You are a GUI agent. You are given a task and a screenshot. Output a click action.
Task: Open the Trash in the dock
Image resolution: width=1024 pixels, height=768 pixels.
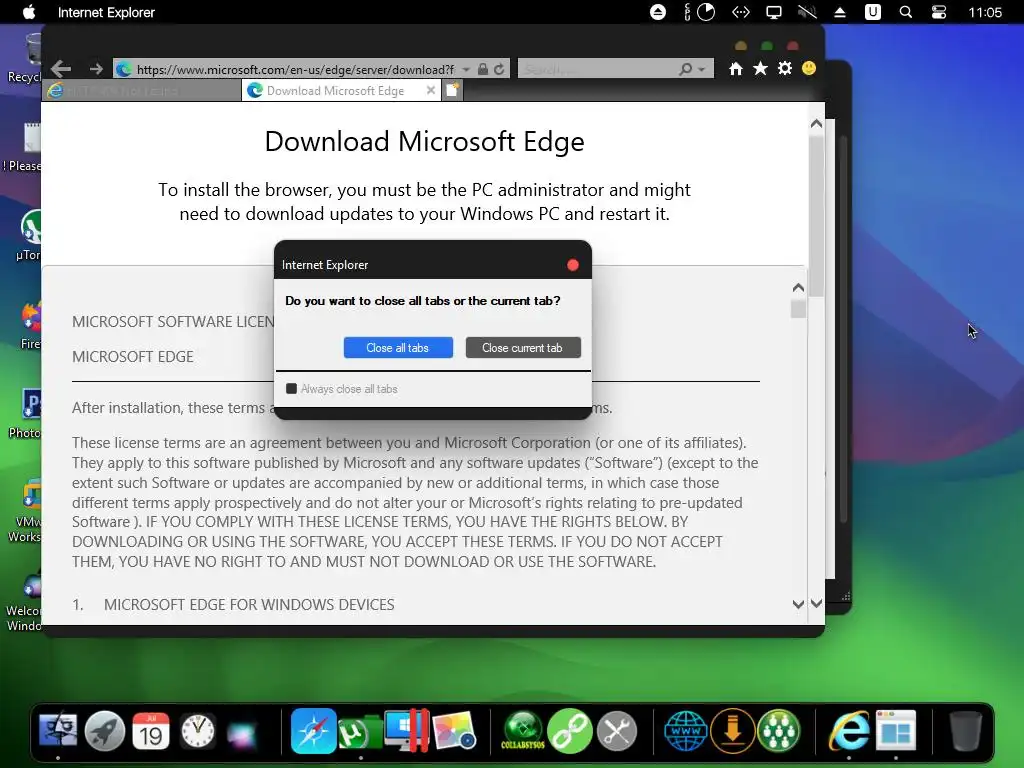point(965,730)
